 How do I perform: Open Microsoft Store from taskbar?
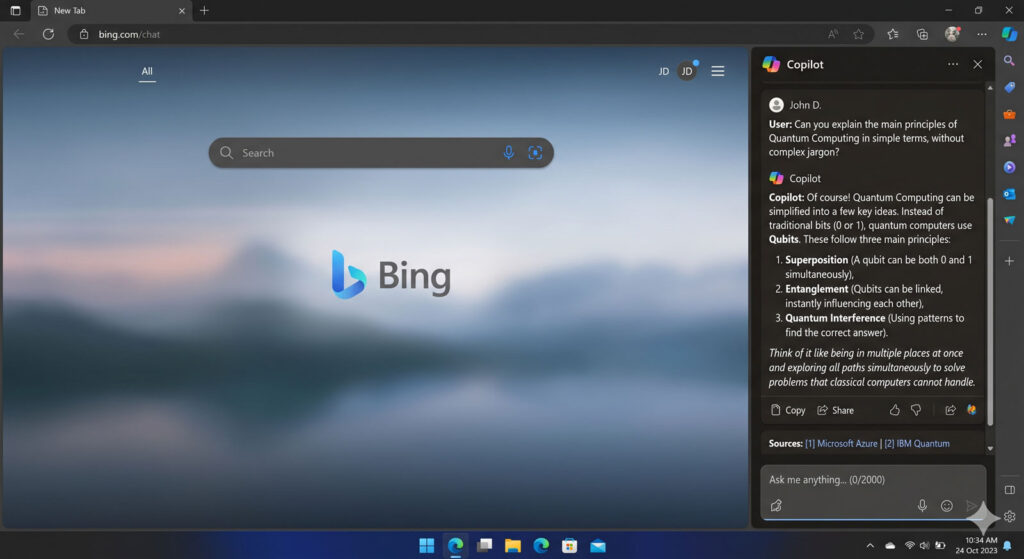point(569,545)
